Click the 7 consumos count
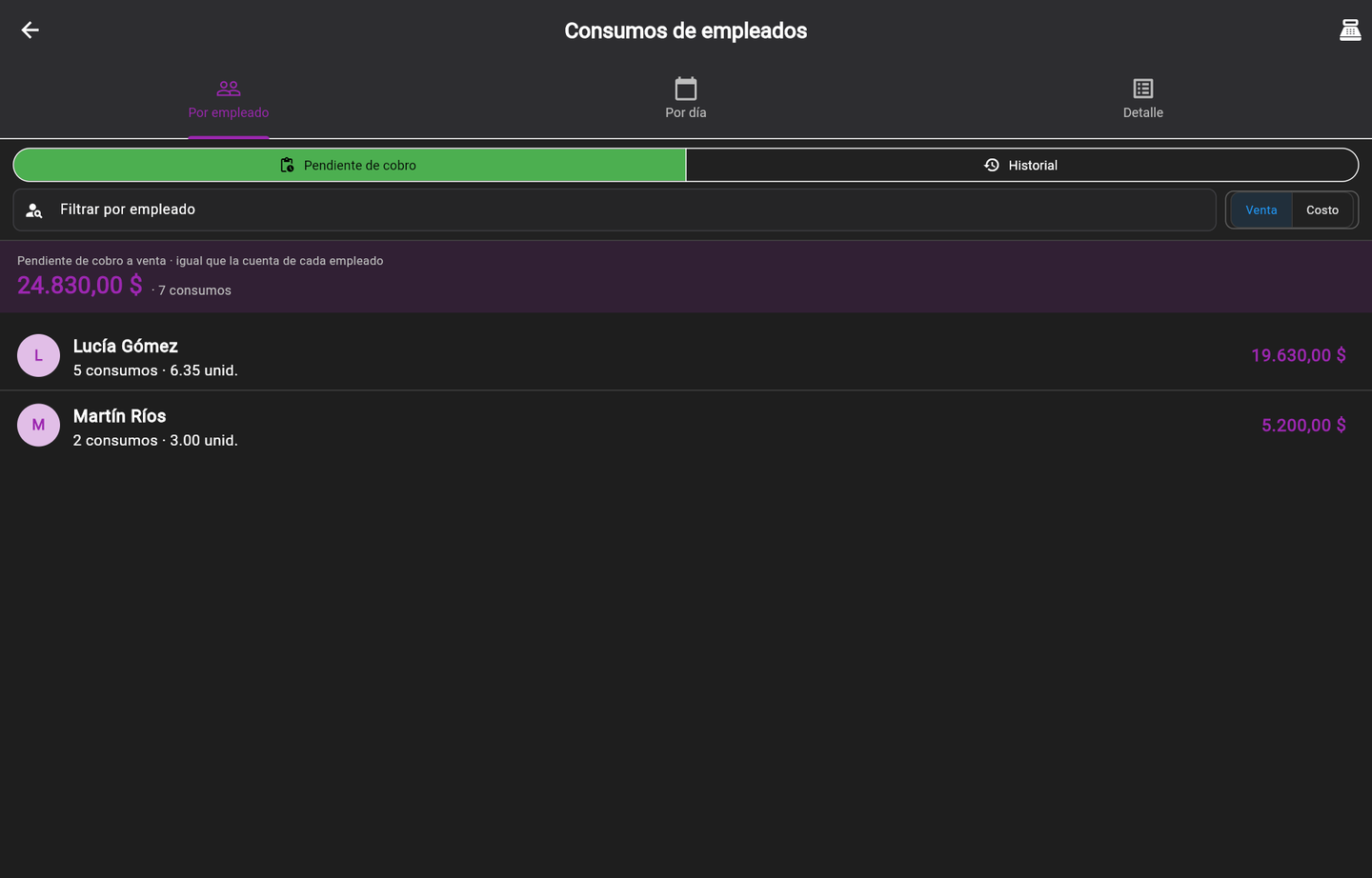Viewport: 1372px width, 878px height. (194, 290)
